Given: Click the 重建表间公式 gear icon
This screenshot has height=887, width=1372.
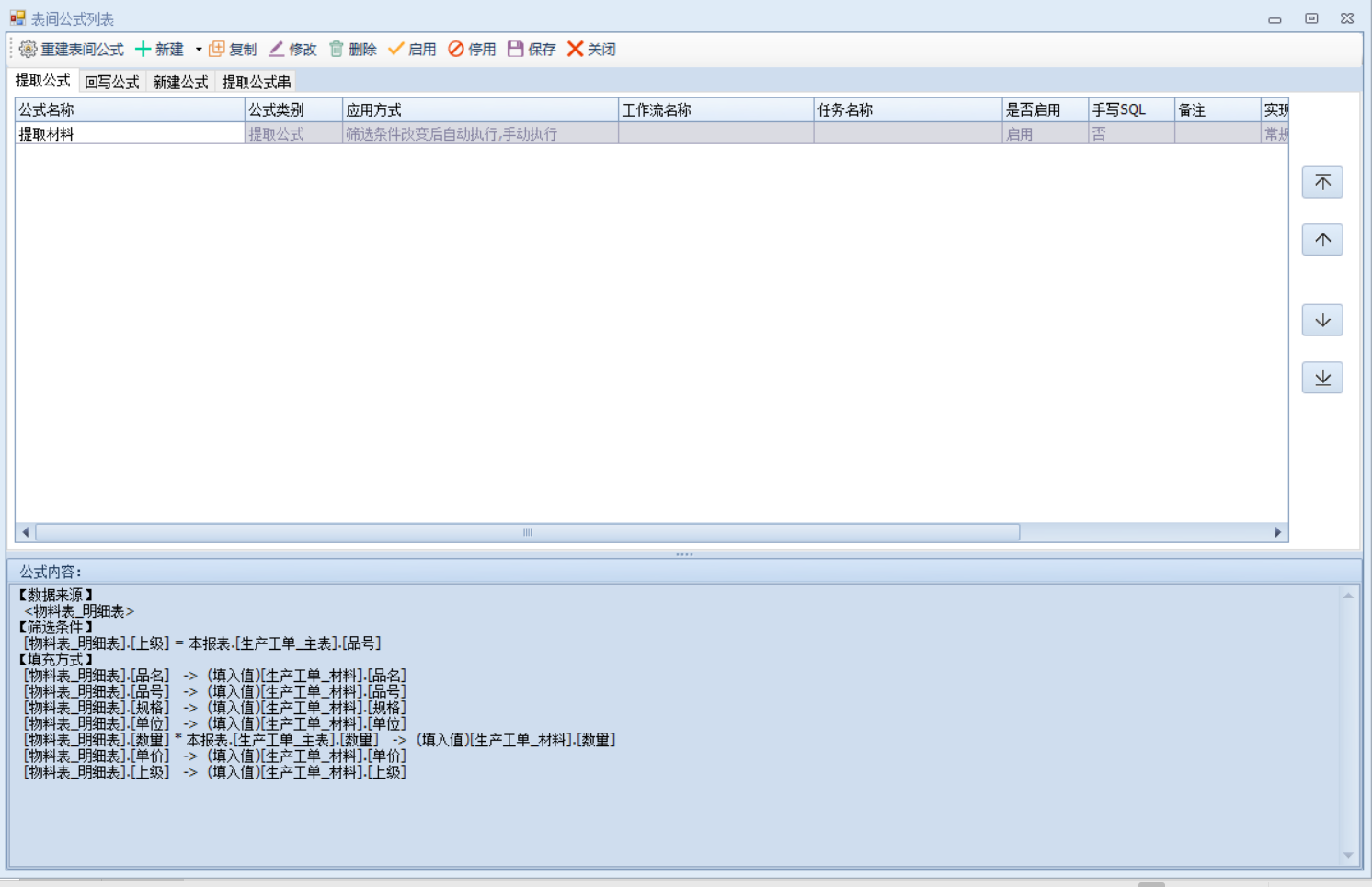Looking at the screenshot, I should pyautogui.click(x=29, y=50).
